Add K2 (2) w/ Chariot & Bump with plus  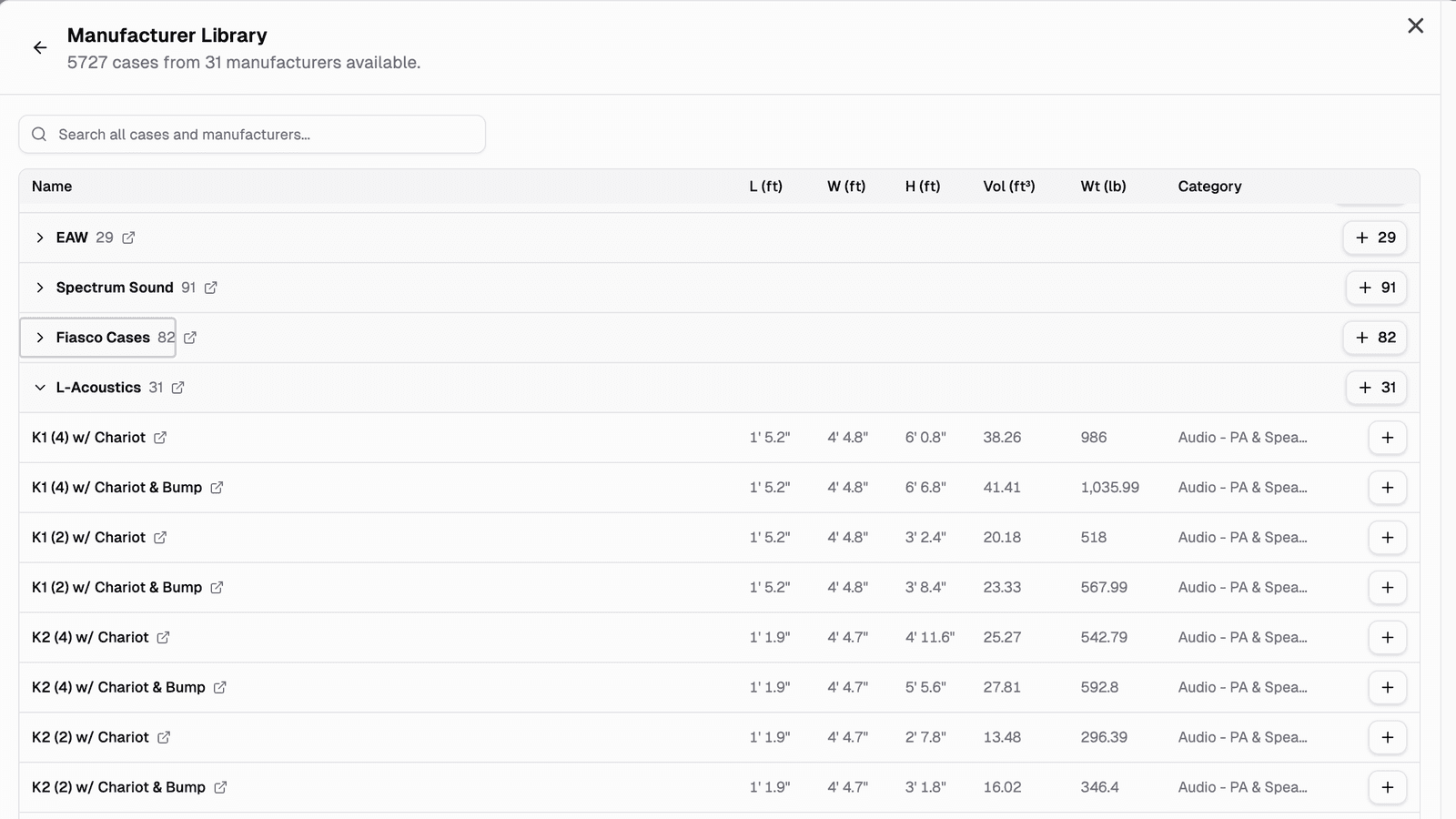1388,788
